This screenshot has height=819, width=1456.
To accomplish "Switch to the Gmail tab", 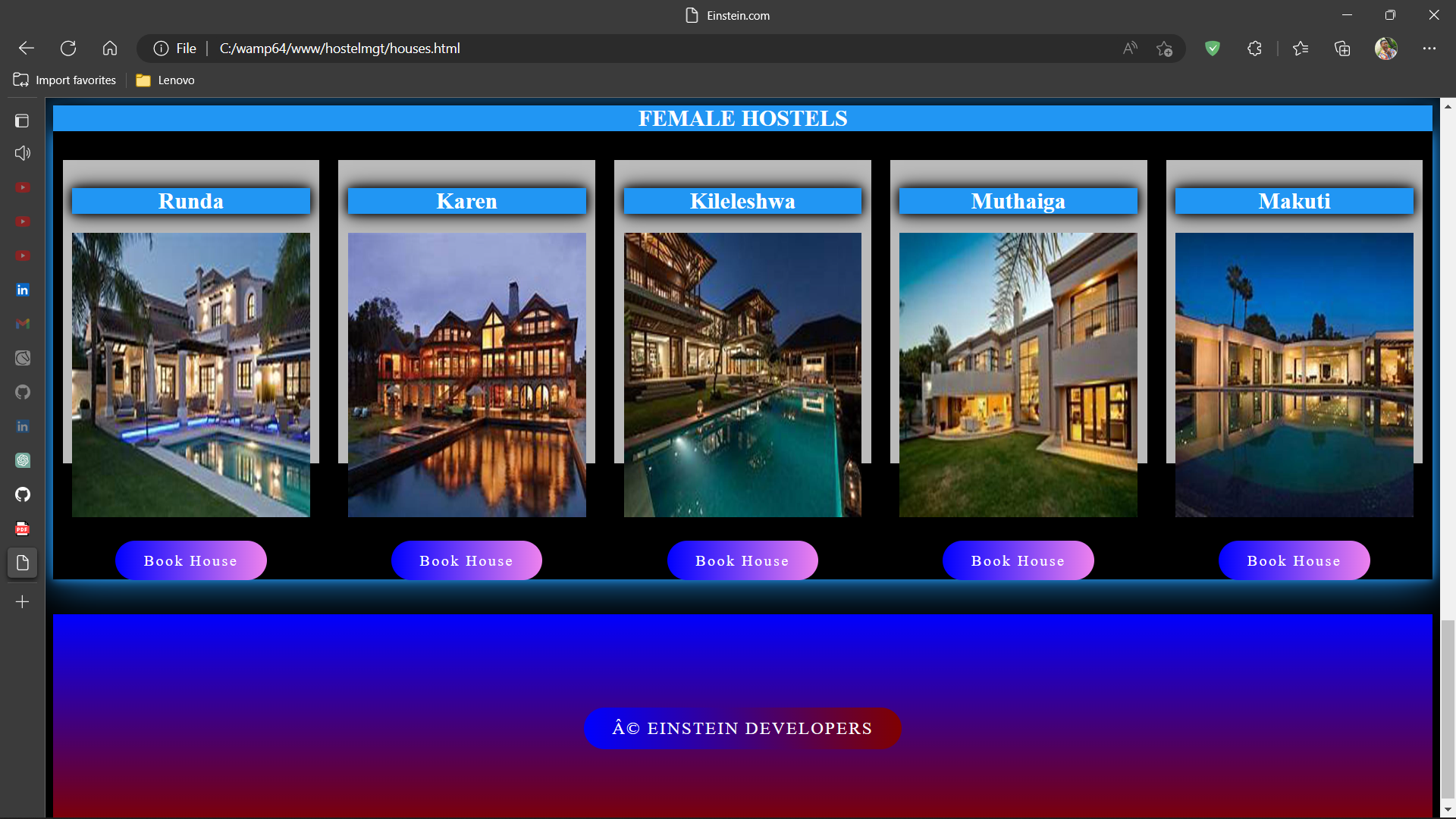I will [23, 324].
